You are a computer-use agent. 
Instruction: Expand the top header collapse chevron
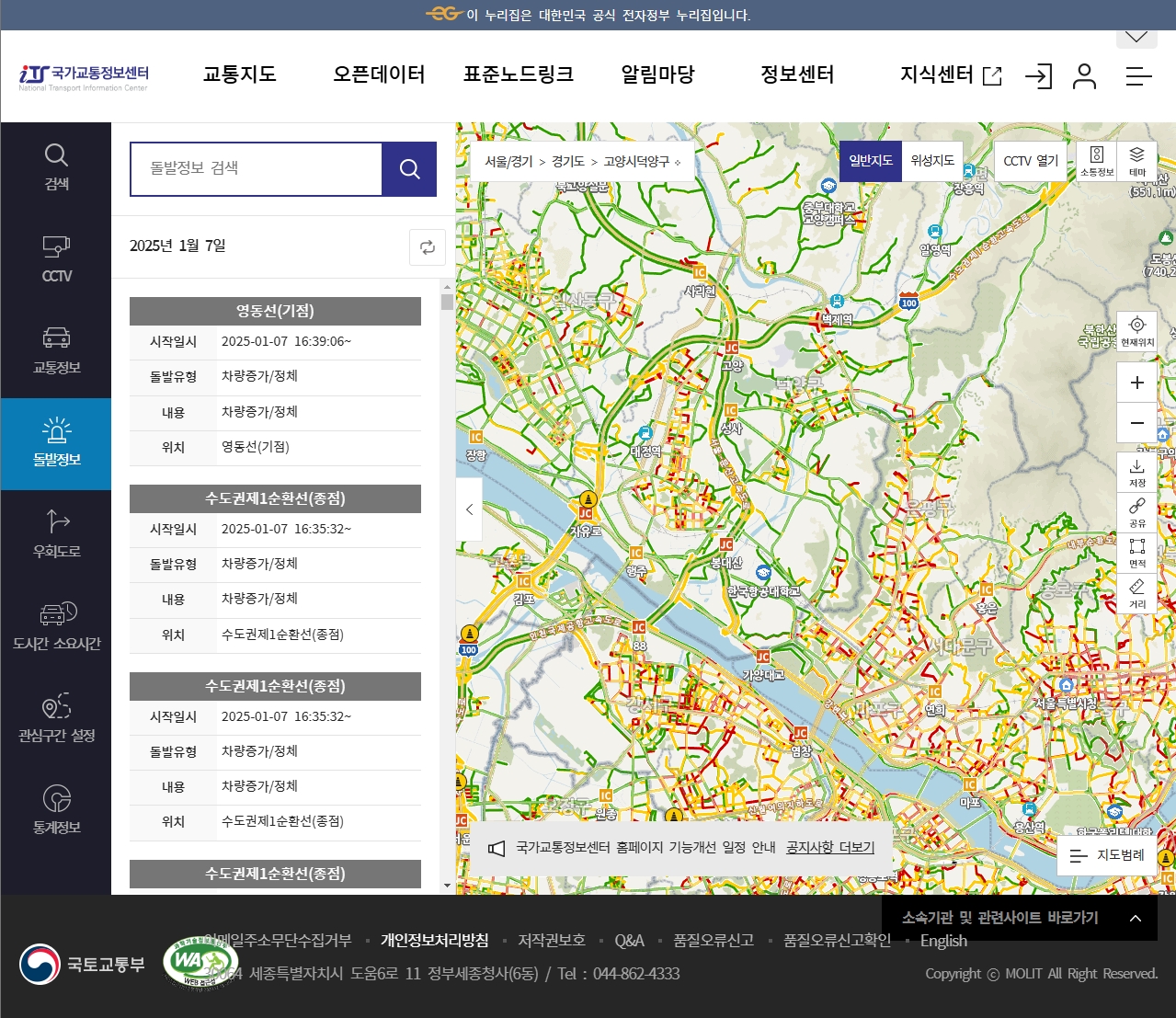click(1136, 39)
